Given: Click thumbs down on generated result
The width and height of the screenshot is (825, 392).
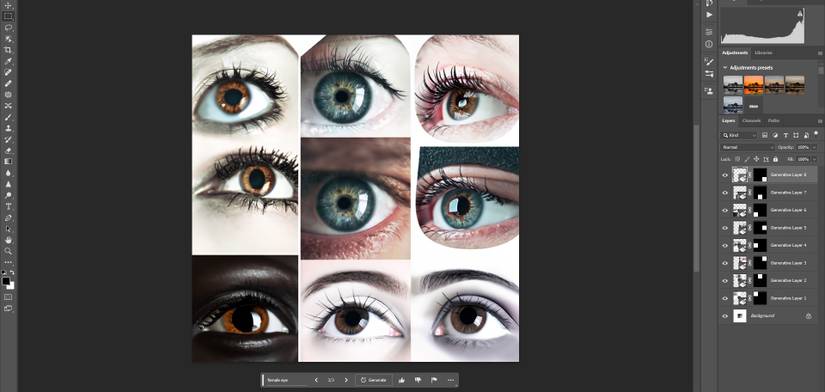Looking at the screenshot, I should pos(418,380).
